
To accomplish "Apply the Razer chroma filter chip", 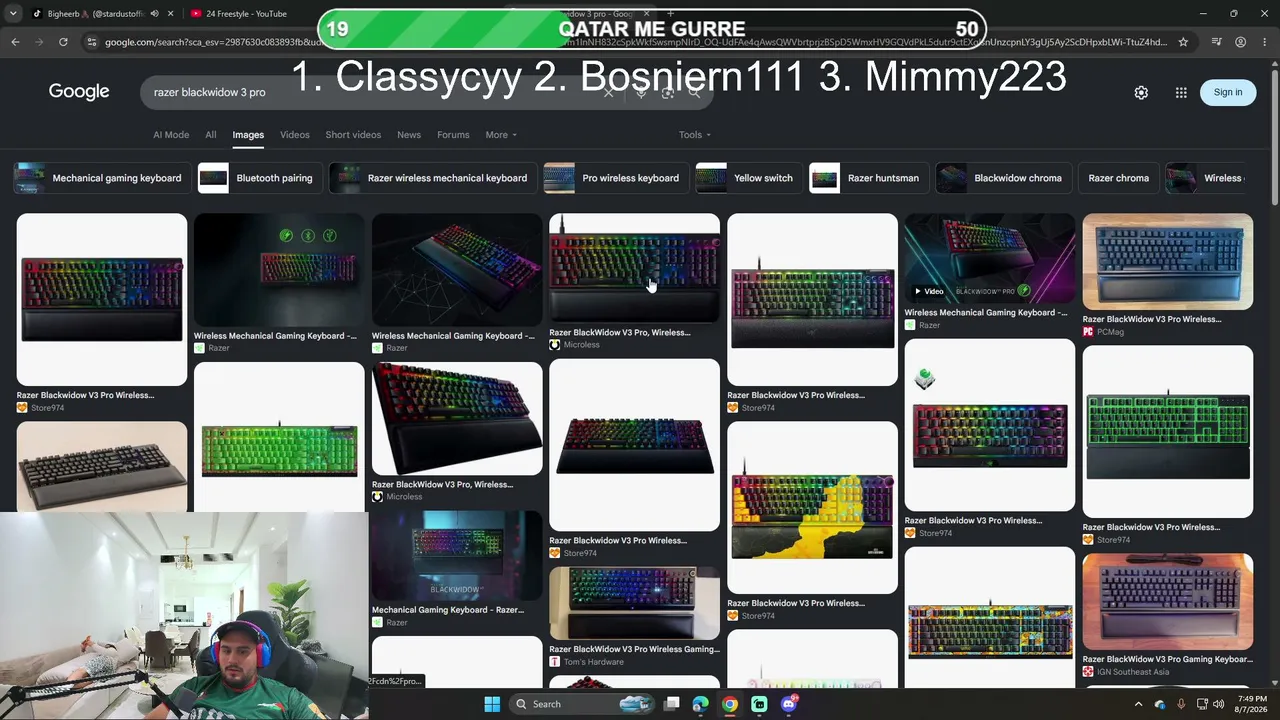I will [x=1119, y=178].
